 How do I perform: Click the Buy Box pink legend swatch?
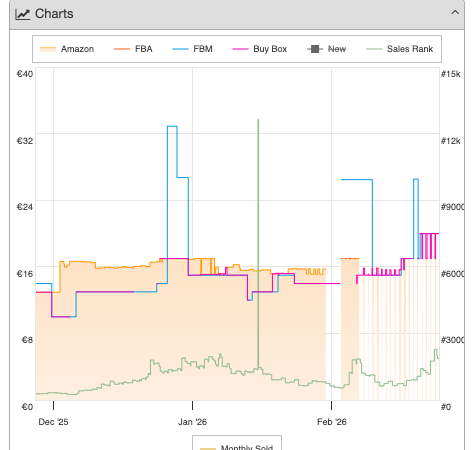point(240,49)
